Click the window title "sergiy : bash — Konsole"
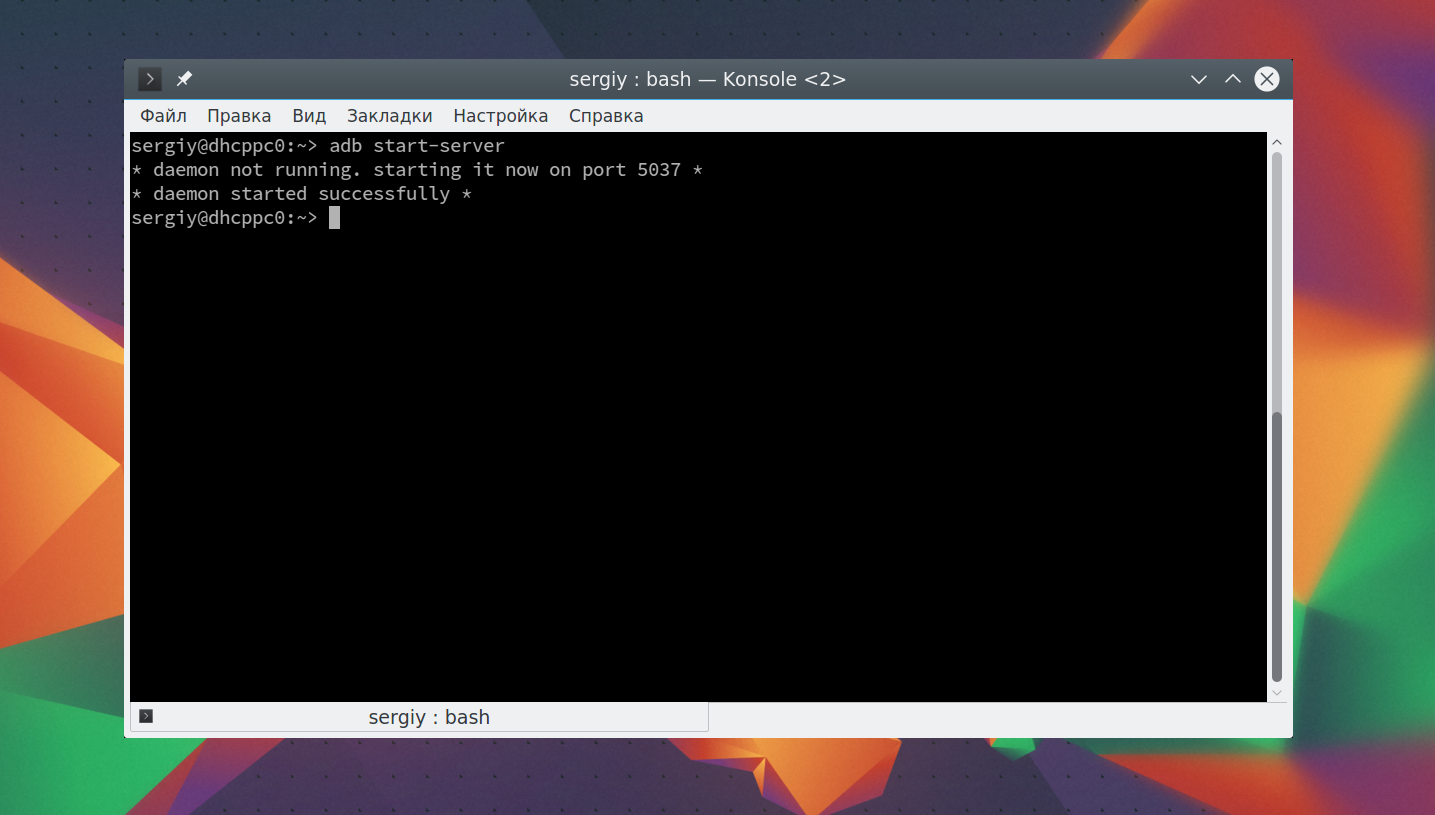 pos(707,79)
